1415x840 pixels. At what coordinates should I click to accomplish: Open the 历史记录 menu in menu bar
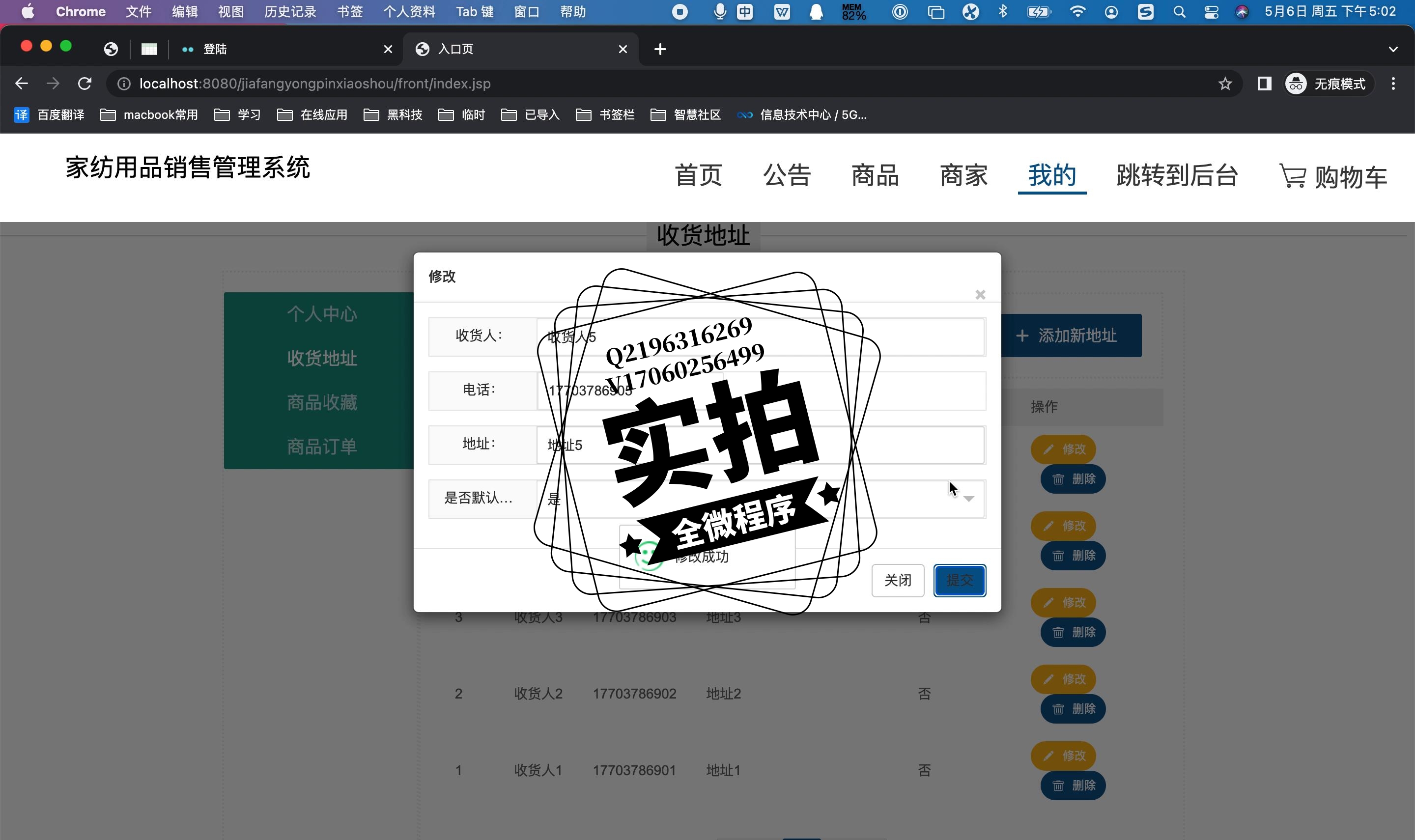tap(290, 11)
